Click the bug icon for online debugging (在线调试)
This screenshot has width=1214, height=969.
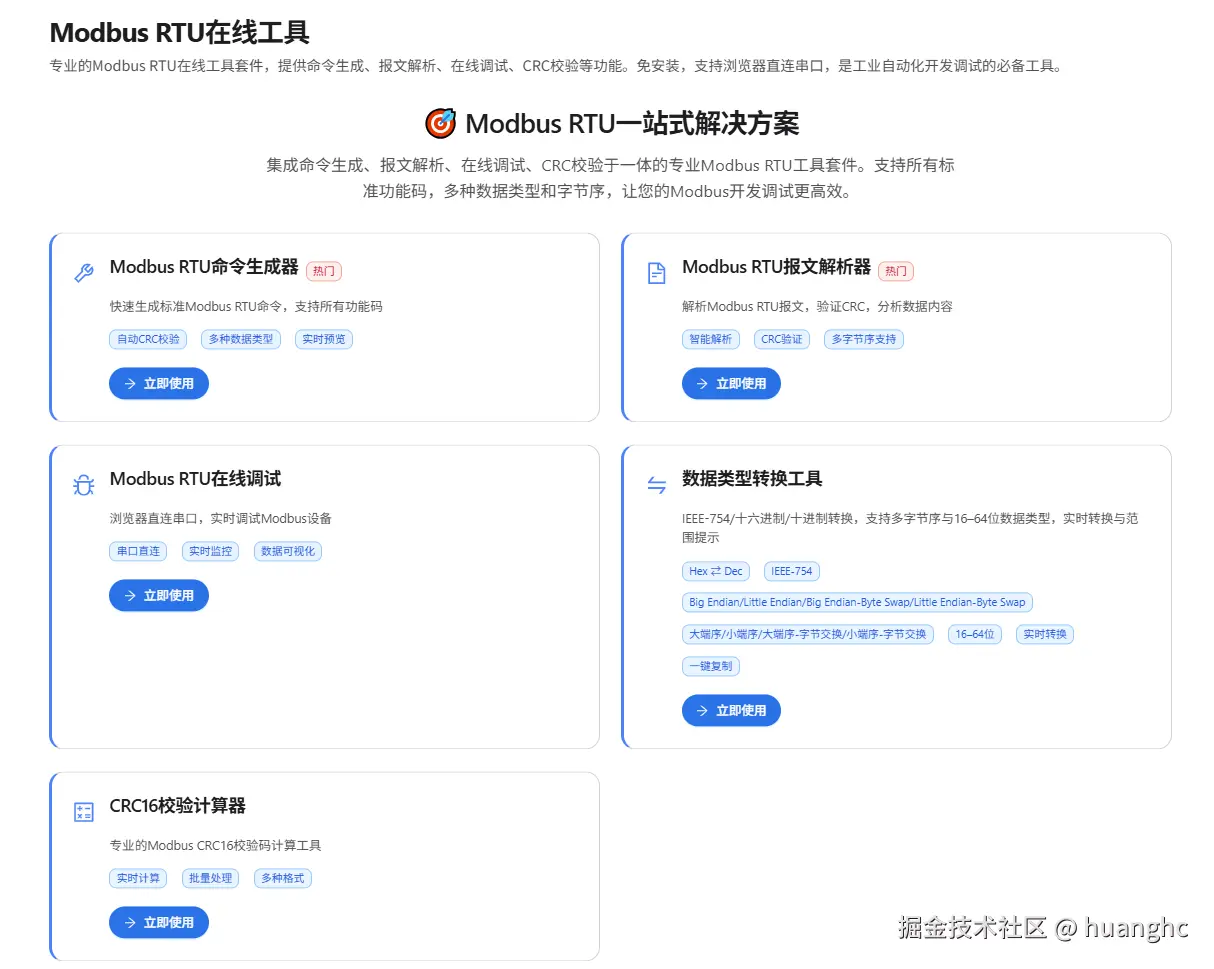click(x=84, y=485)
